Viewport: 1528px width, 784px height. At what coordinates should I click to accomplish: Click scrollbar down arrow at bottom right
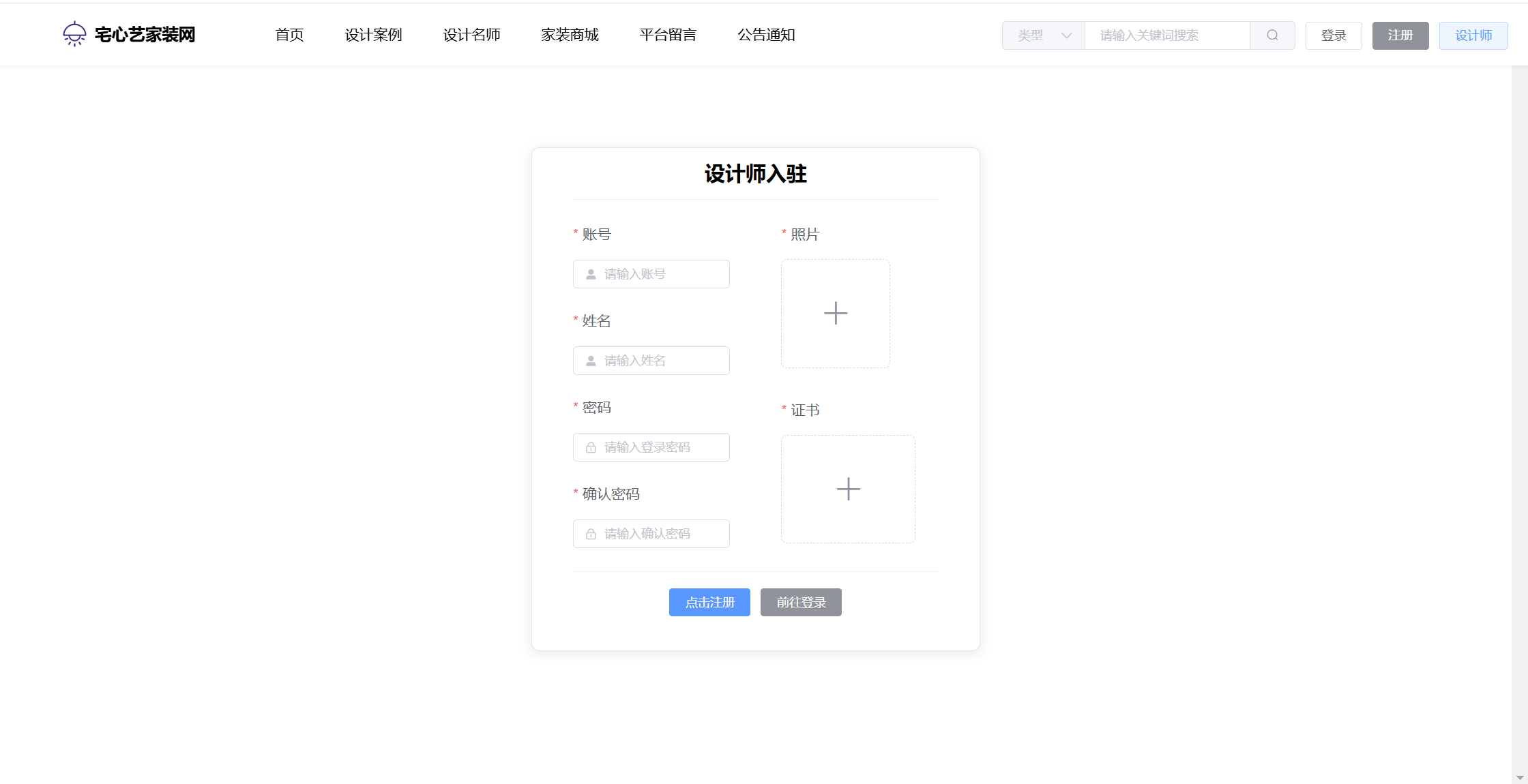click(x=1520, y=778)
